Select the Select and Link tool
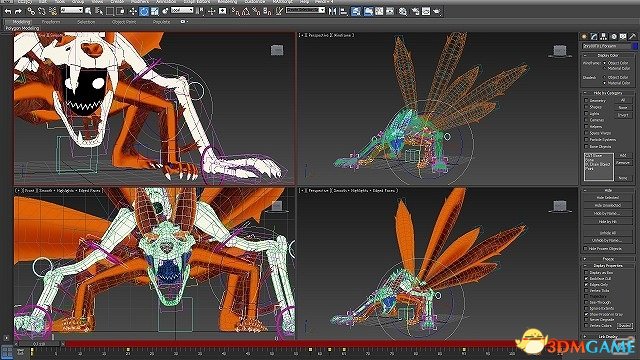 coord(31,11)
